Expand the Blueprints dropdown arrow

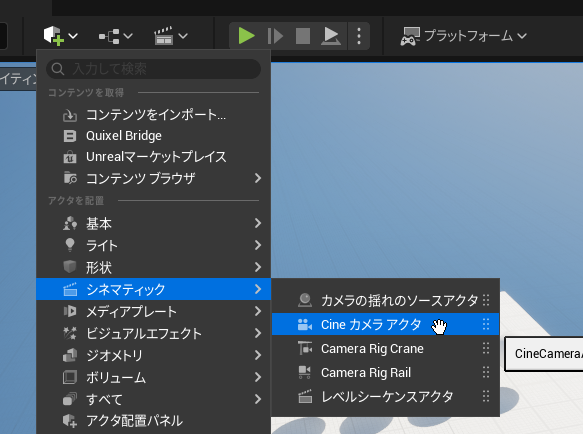pyautogui.click(x=128, y=36)
